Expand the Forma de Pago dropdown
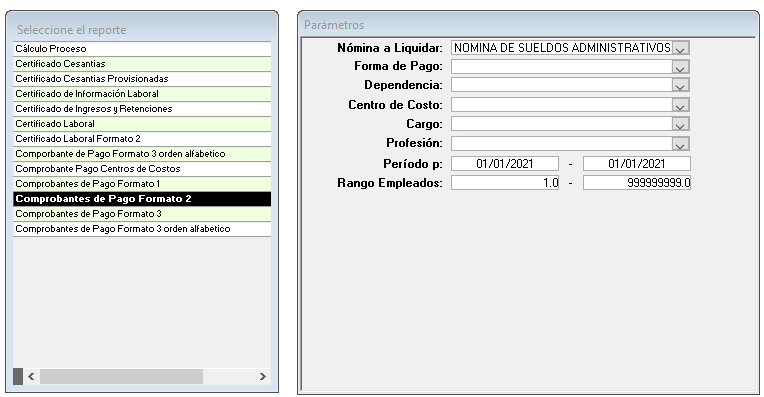 tap(680, 67)
